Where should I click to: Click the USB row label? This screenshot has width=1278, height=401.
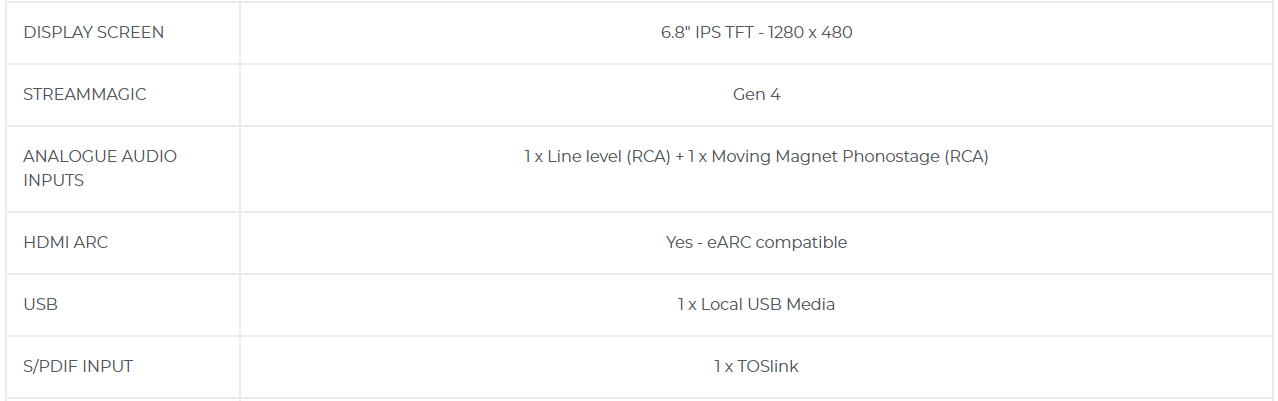(x=40, y=304)
